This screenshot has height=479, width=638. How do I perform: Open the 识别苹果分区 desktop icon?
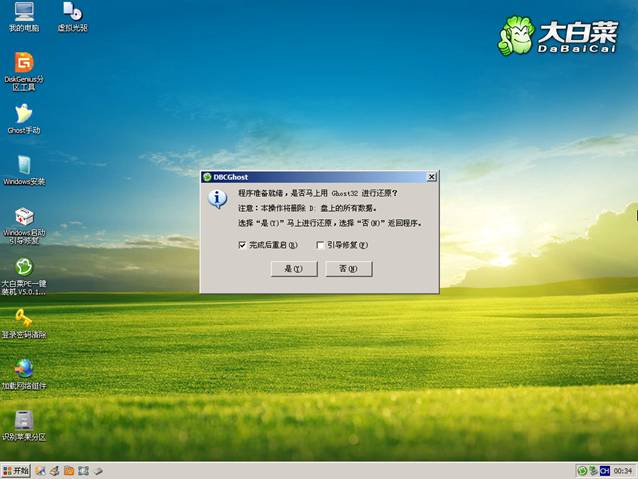point(23,421)
